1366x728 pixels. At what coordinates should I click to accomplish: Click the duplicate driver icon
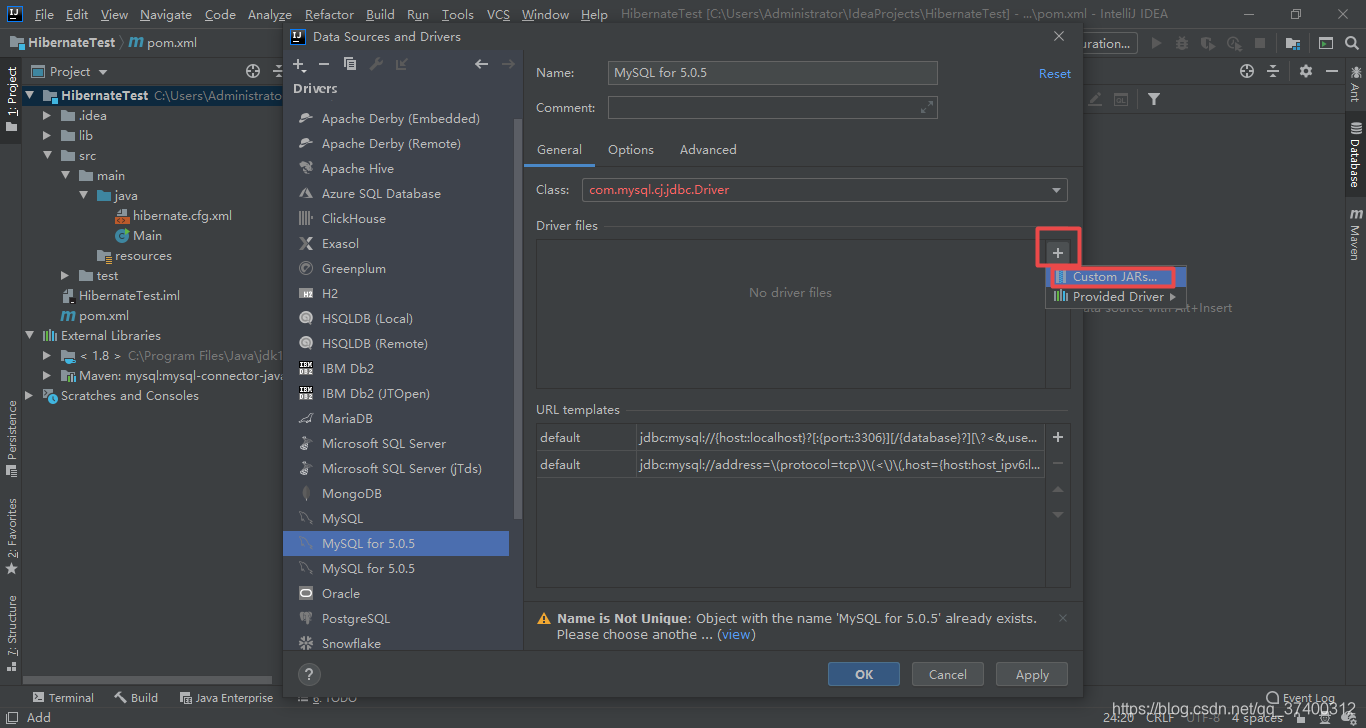click(349, 64)
